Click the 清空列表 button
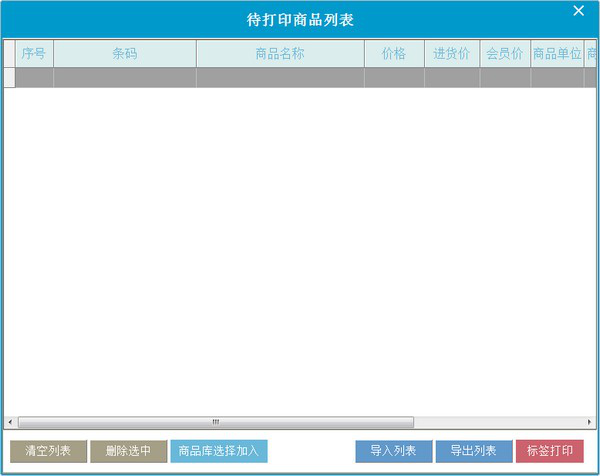The height and width of the screenshot is (476, 600). pyautogui.click(x=48, y=451)
